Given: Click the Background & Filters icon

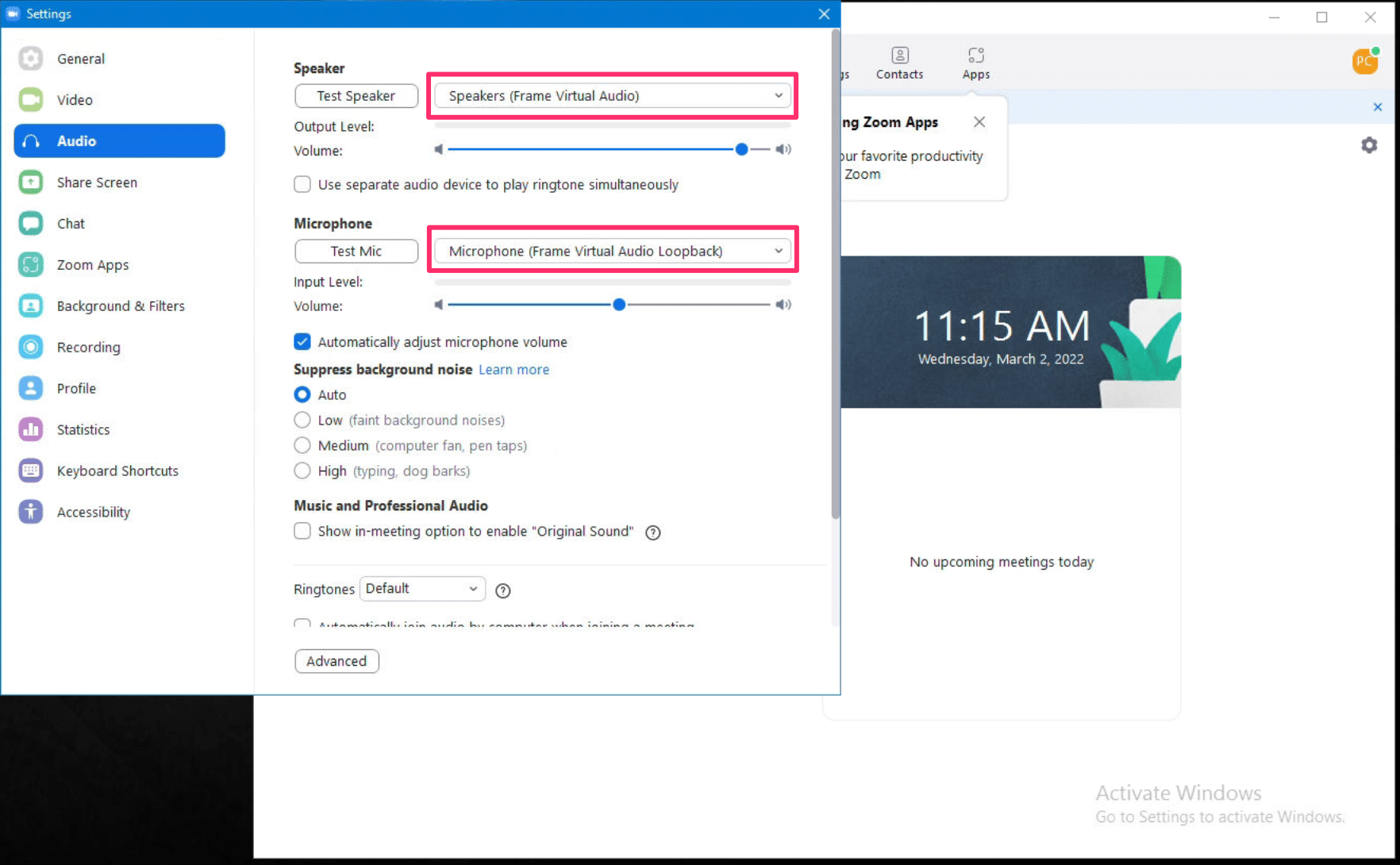Looking at the screenshot, I should pyautogui.click(x=30, y=306).
